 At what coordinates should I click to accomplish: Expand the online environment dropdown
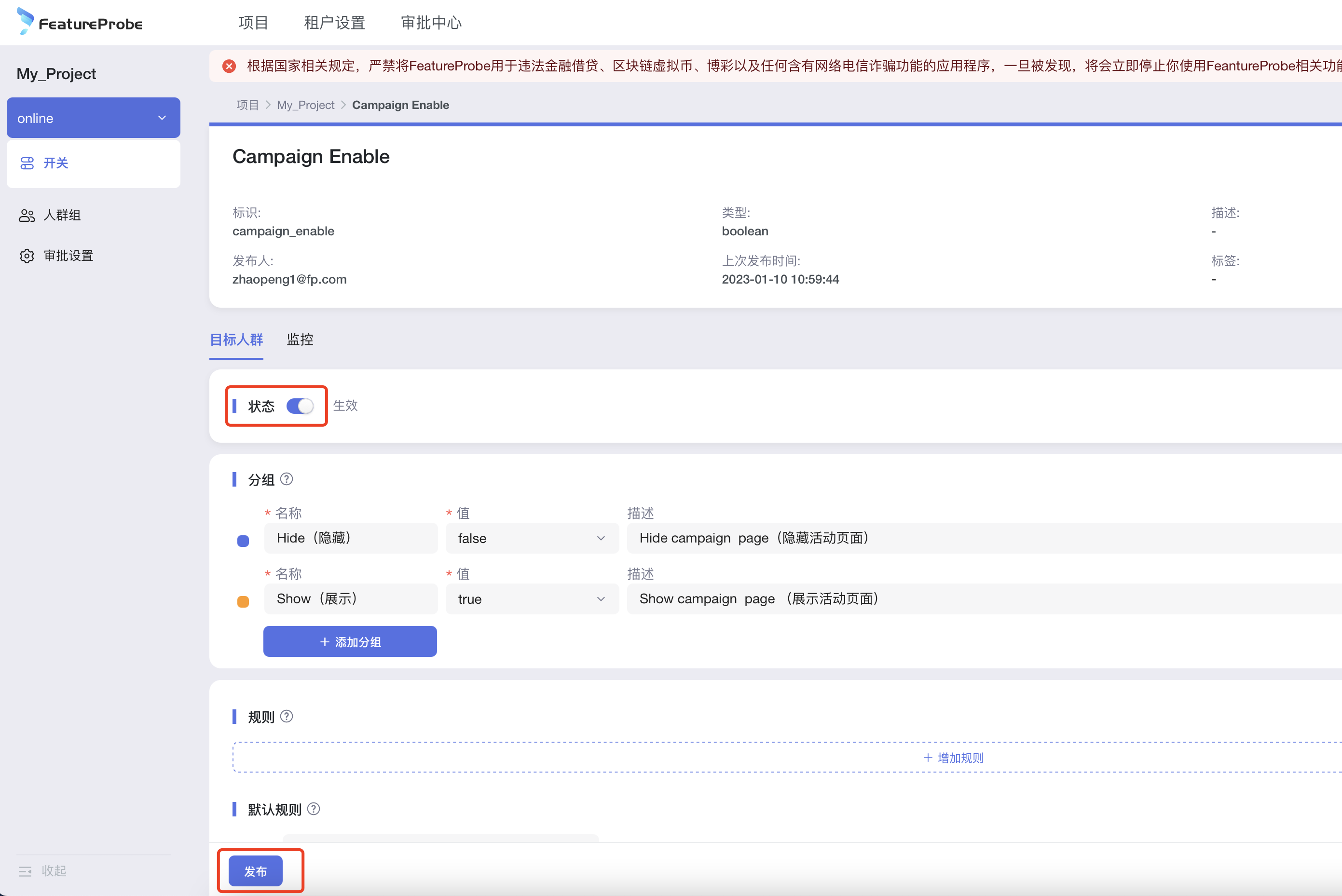pos(93,118)
